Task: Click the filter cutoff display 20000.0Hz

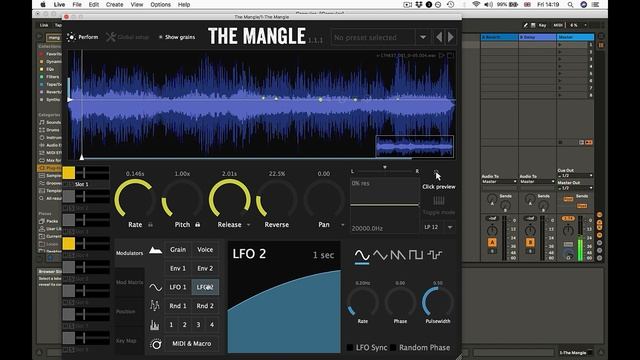Action: (367, 229)
